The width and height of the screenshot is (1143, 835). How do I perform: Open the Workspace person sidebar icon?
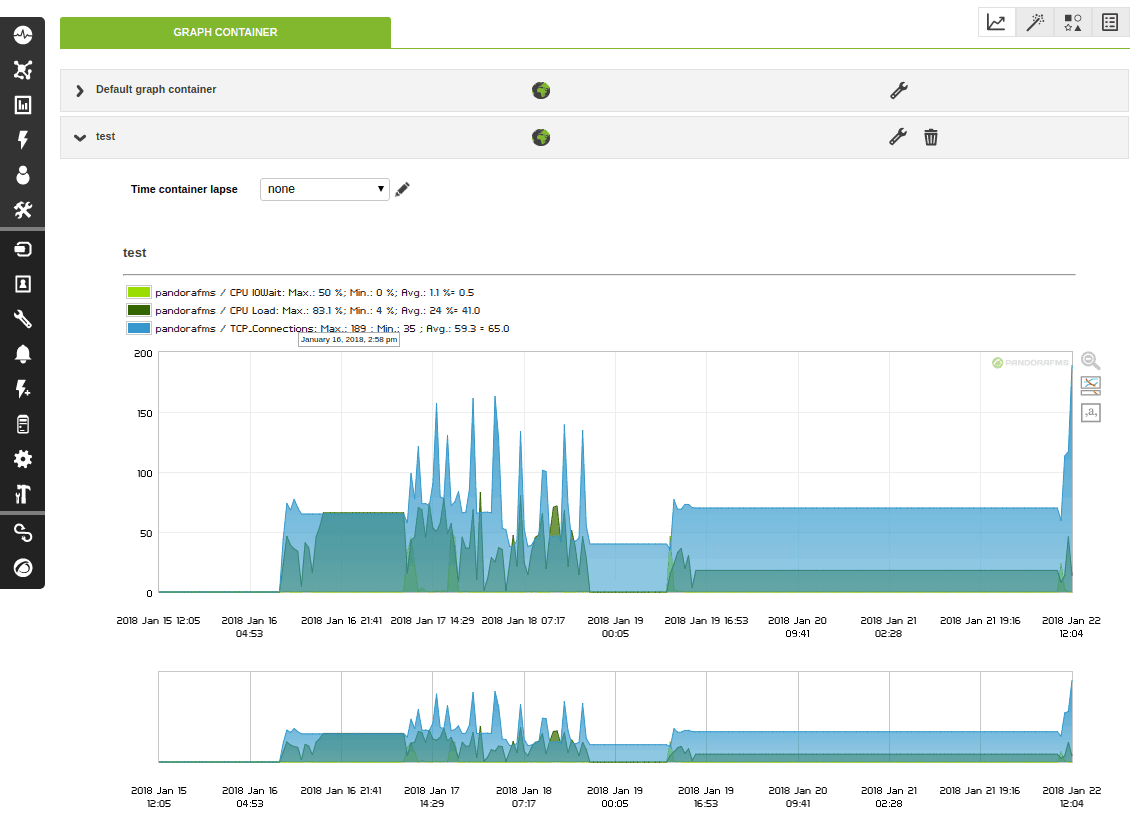(23, 175)
